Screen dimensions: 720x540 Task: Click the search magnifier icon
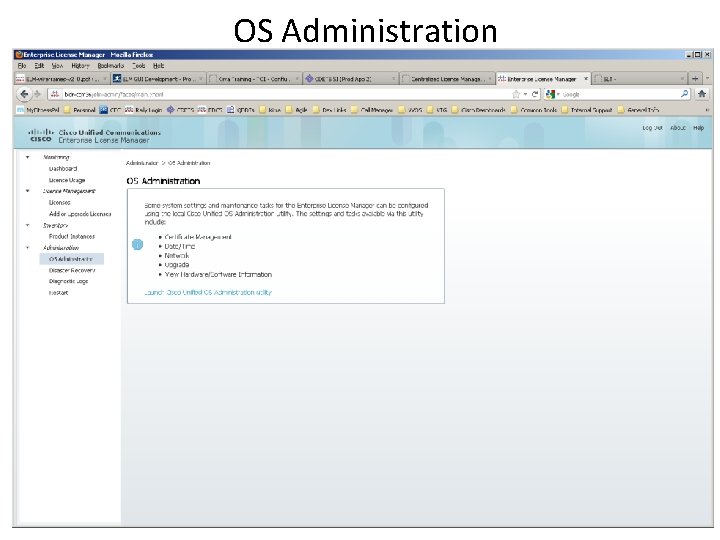point(685,94)
